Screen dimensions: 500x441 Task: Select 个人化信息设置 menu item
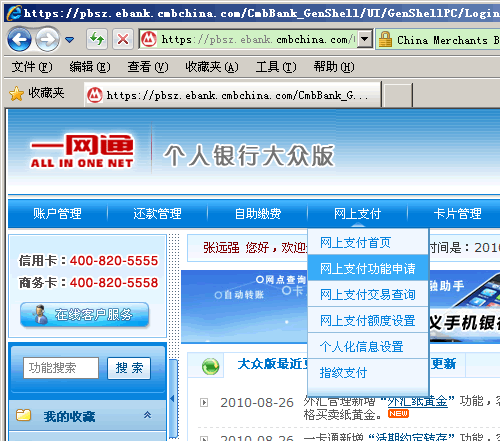[368, 346]
